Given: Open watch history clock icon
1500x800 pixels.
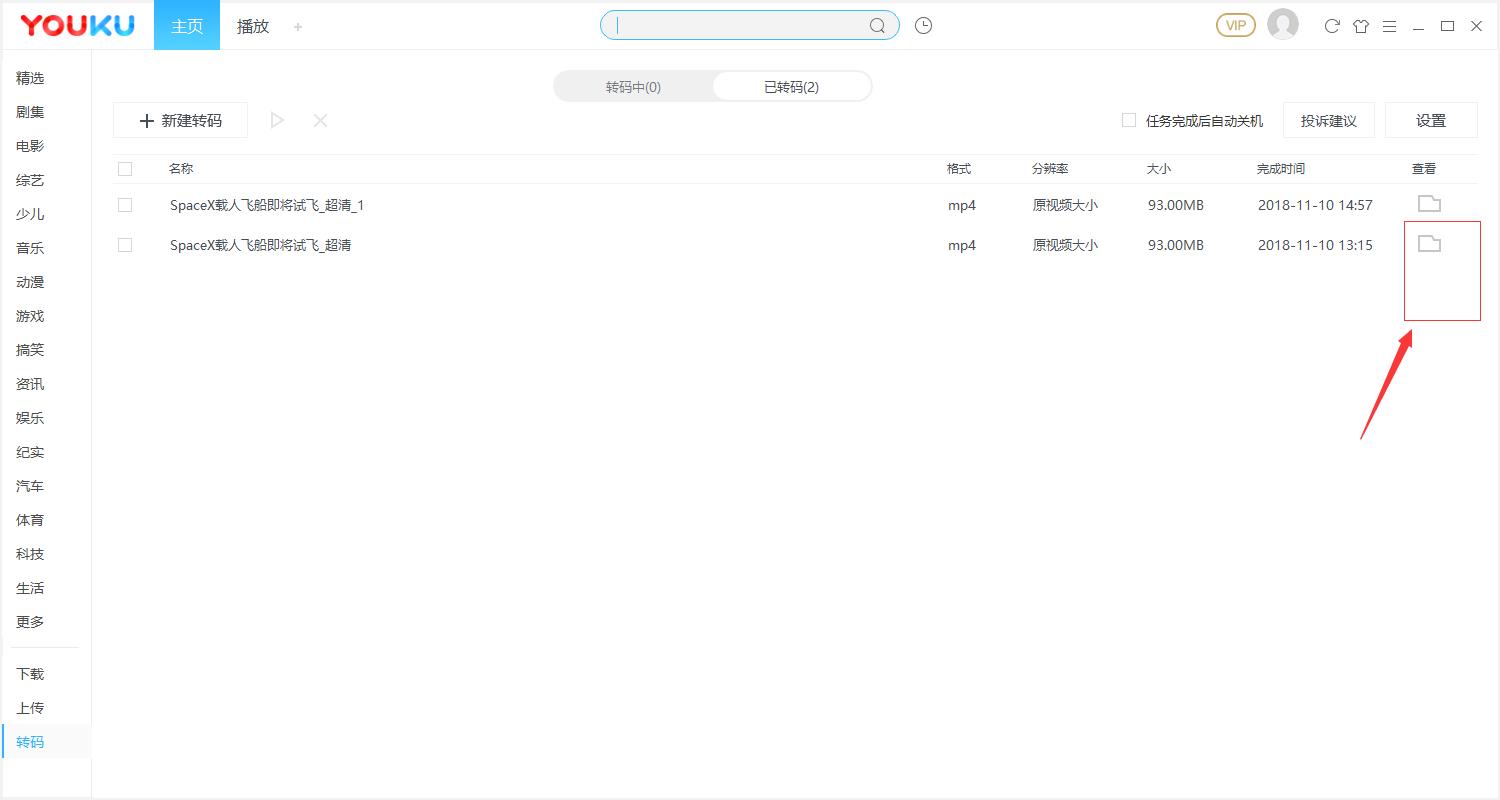Looking at the screenshot, I should point(923,26).
